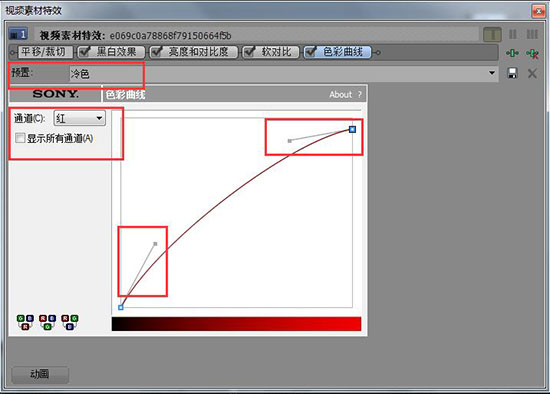550x394 pixels.
Task: Select the highlighted single-pane view icon
Action: click(492, 34)
